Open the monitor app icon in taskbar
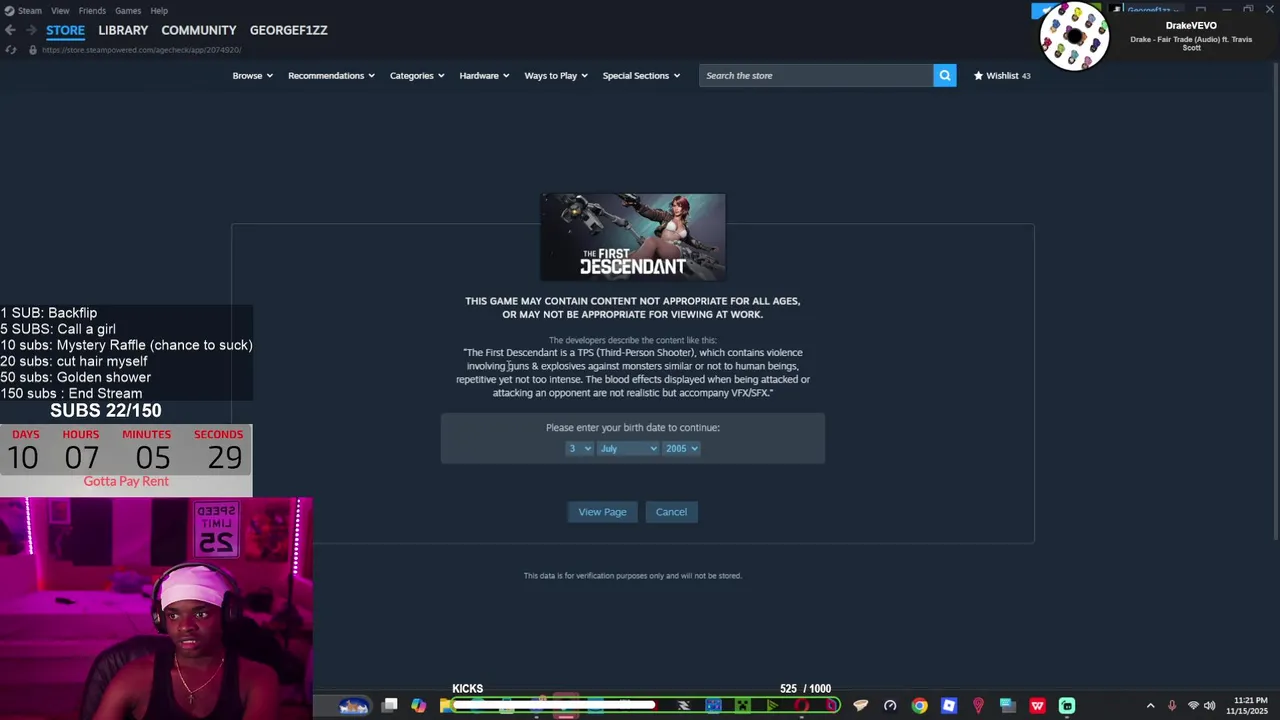This screenshot has width=1280, height=720. [1007, 705]
